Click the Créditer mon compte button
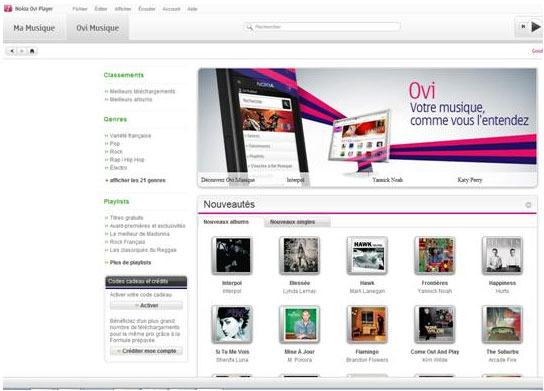 [x=146, y=351]
